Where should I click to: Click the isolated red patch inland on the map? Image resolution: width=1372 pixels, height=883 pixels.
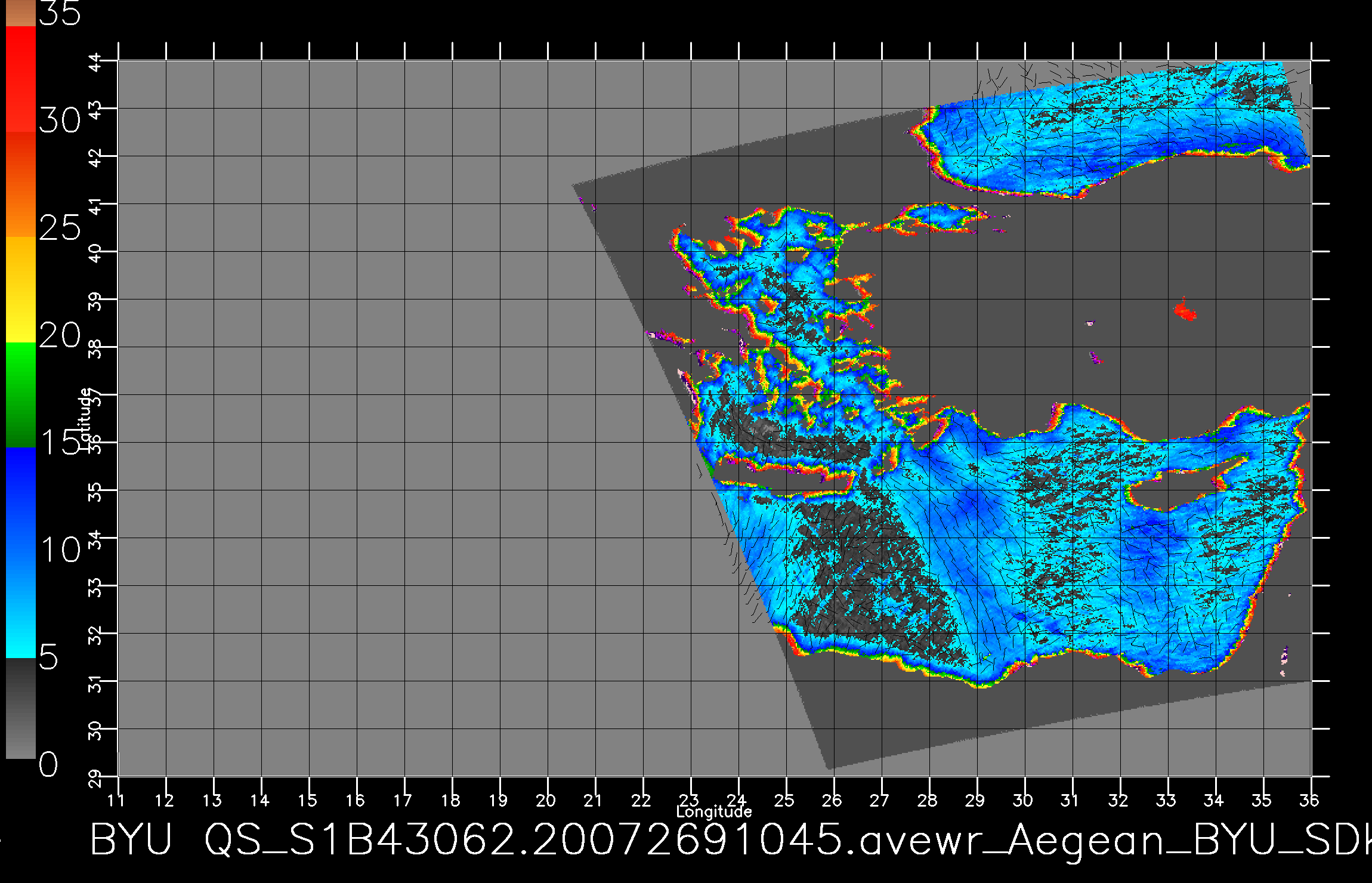[x=1185, y=310]
